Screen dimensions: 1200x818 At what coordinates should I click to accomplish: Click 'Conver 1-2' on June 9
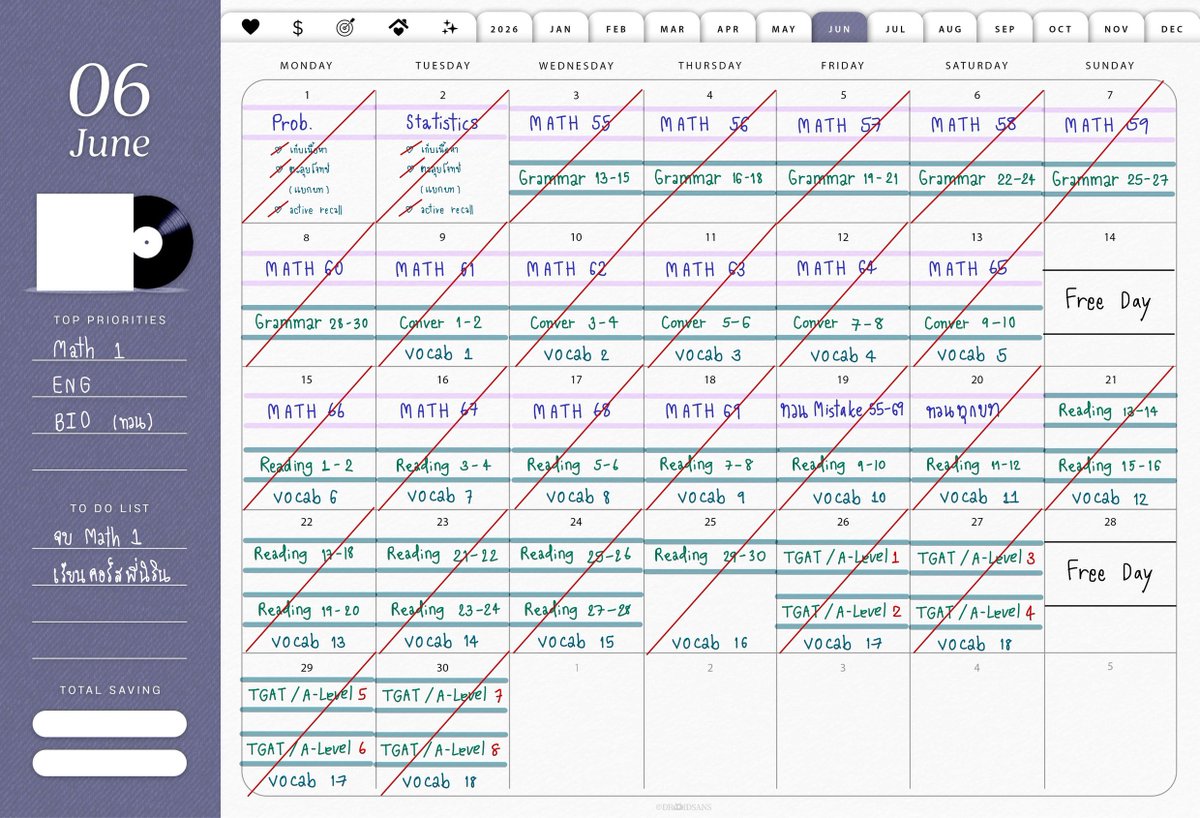tap(440, 323)
